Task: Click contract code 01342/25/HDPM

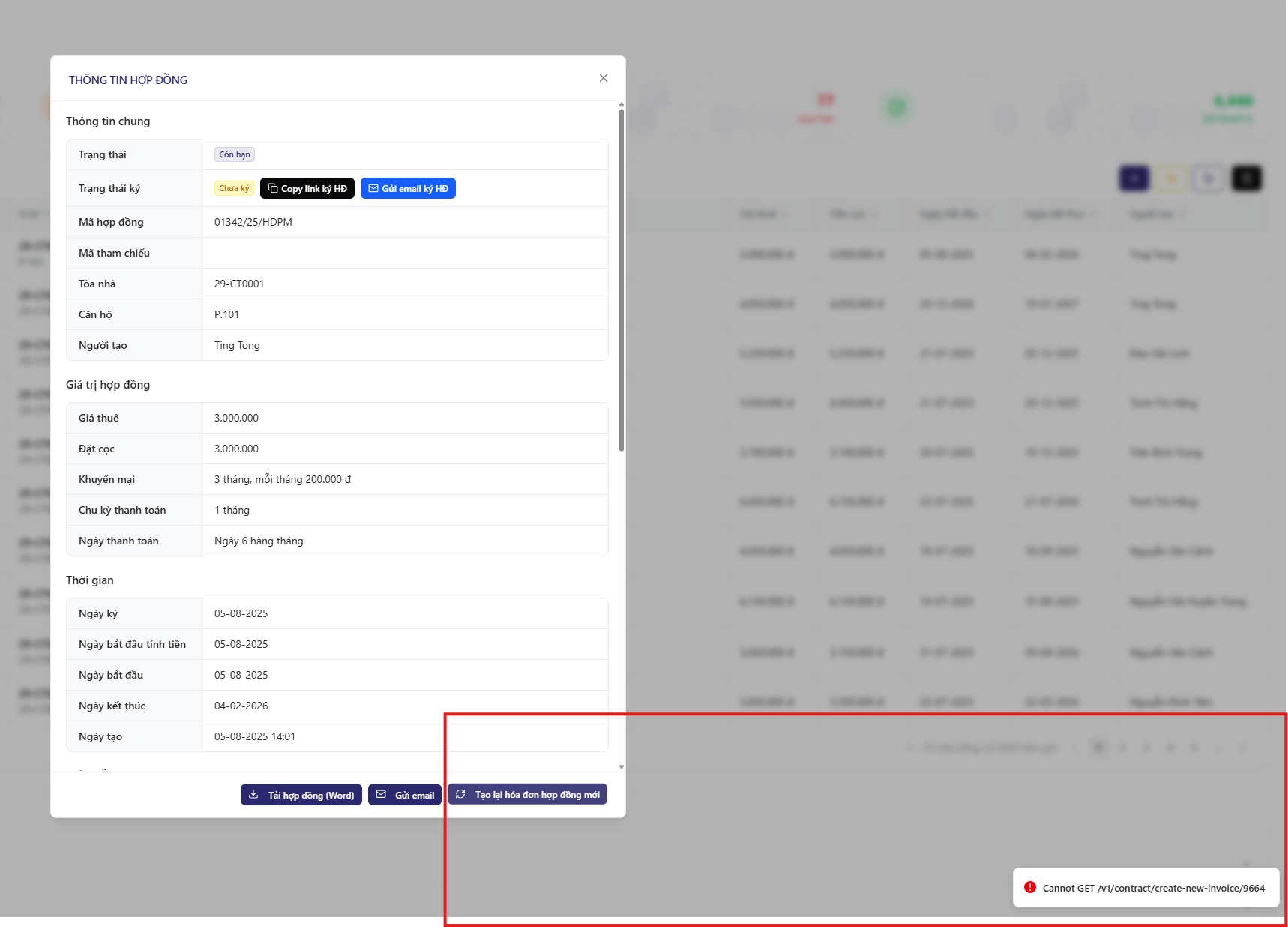Action: tap(253, 222)
